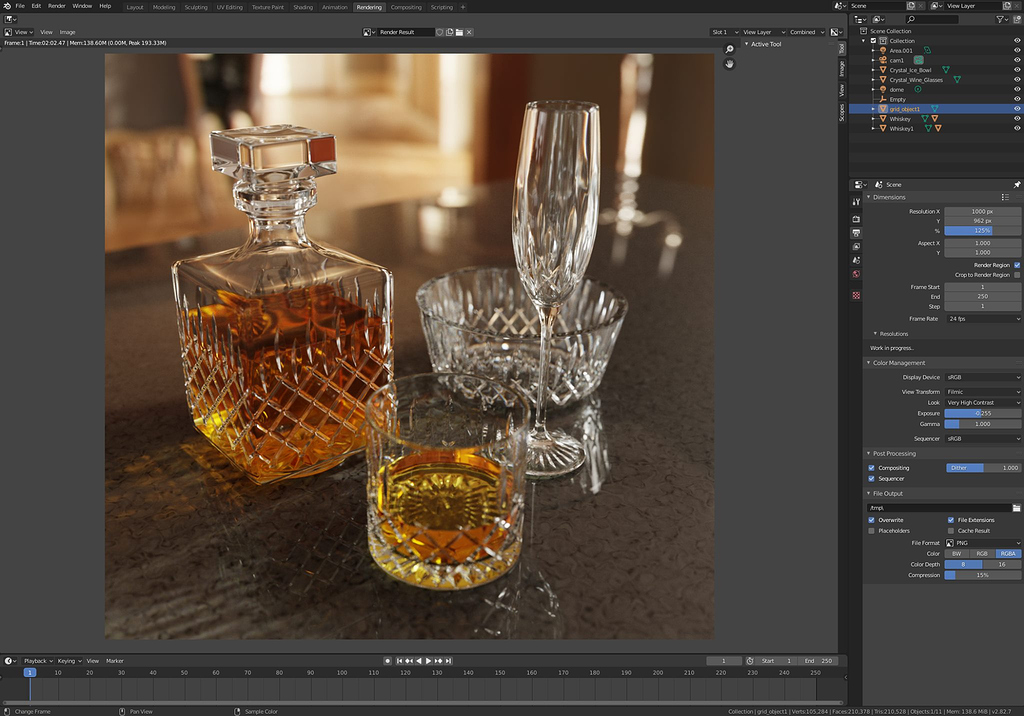Click the pin icon in the properties header

click(1017, 185)
